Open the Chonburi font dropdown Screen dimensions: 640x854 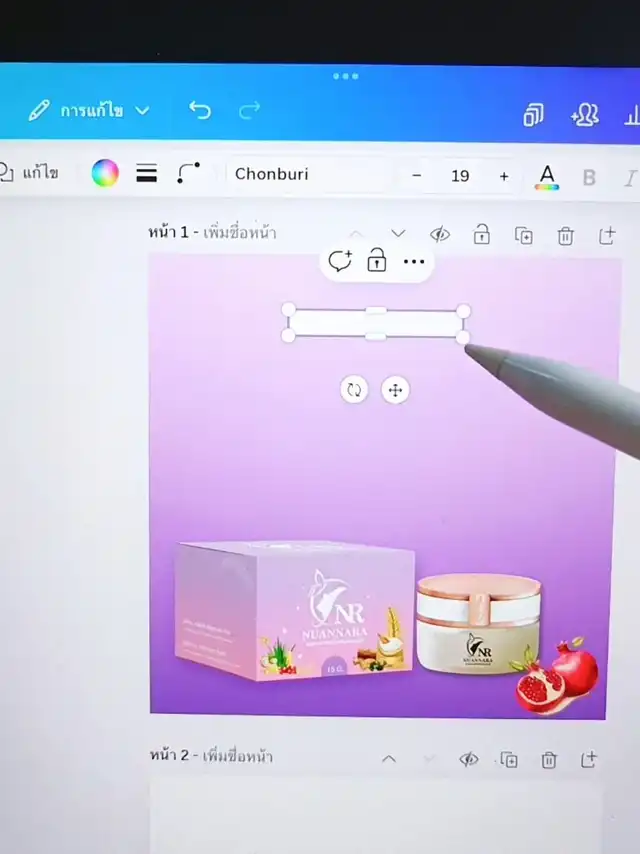[308, 175]
